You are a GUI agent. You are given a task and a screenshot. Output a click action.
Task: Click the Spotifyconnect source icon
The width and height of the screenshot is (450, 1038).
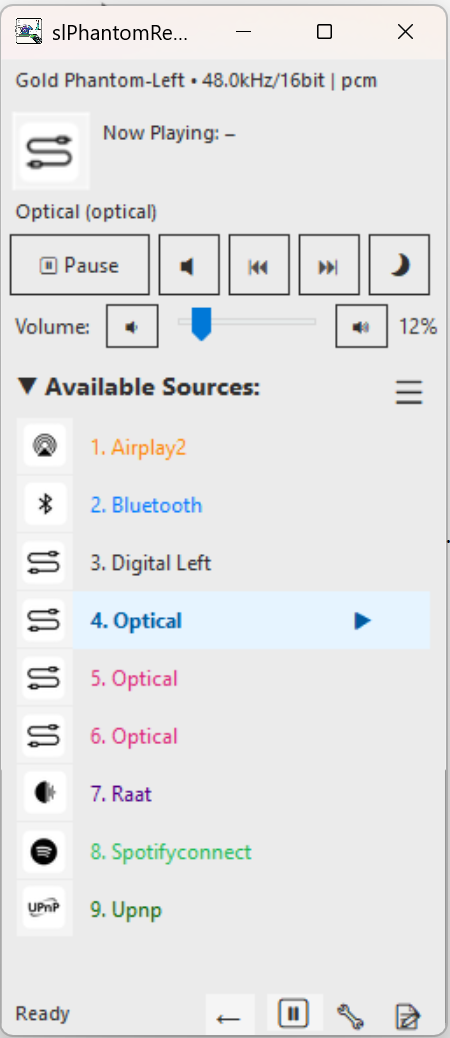44,851
